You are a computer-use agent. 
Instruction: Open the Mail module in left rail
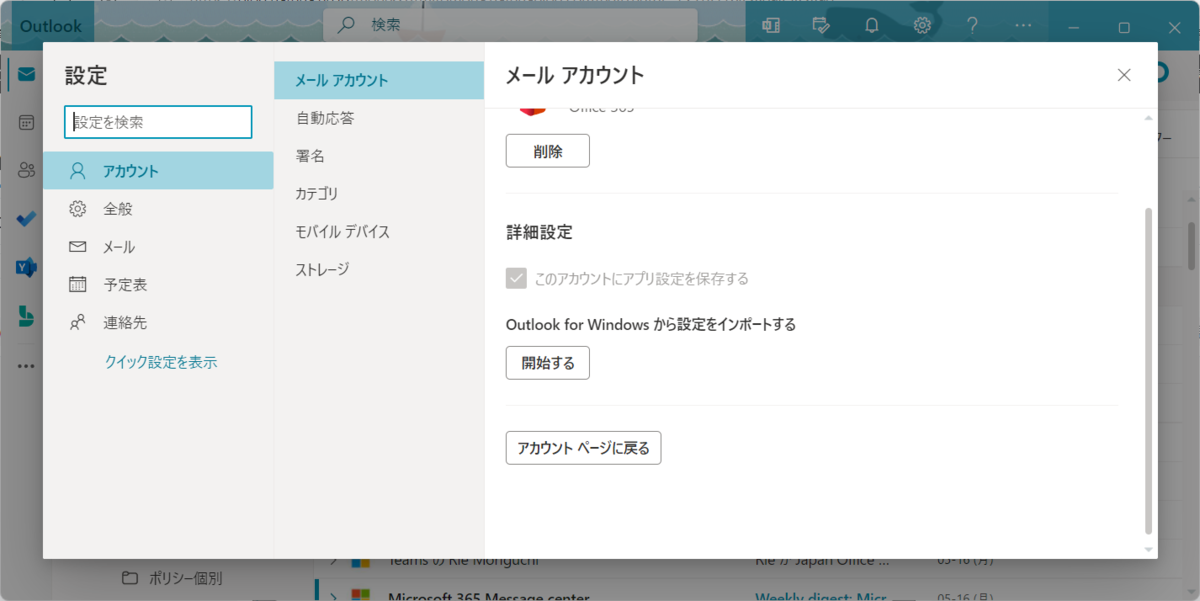[26, 75]
